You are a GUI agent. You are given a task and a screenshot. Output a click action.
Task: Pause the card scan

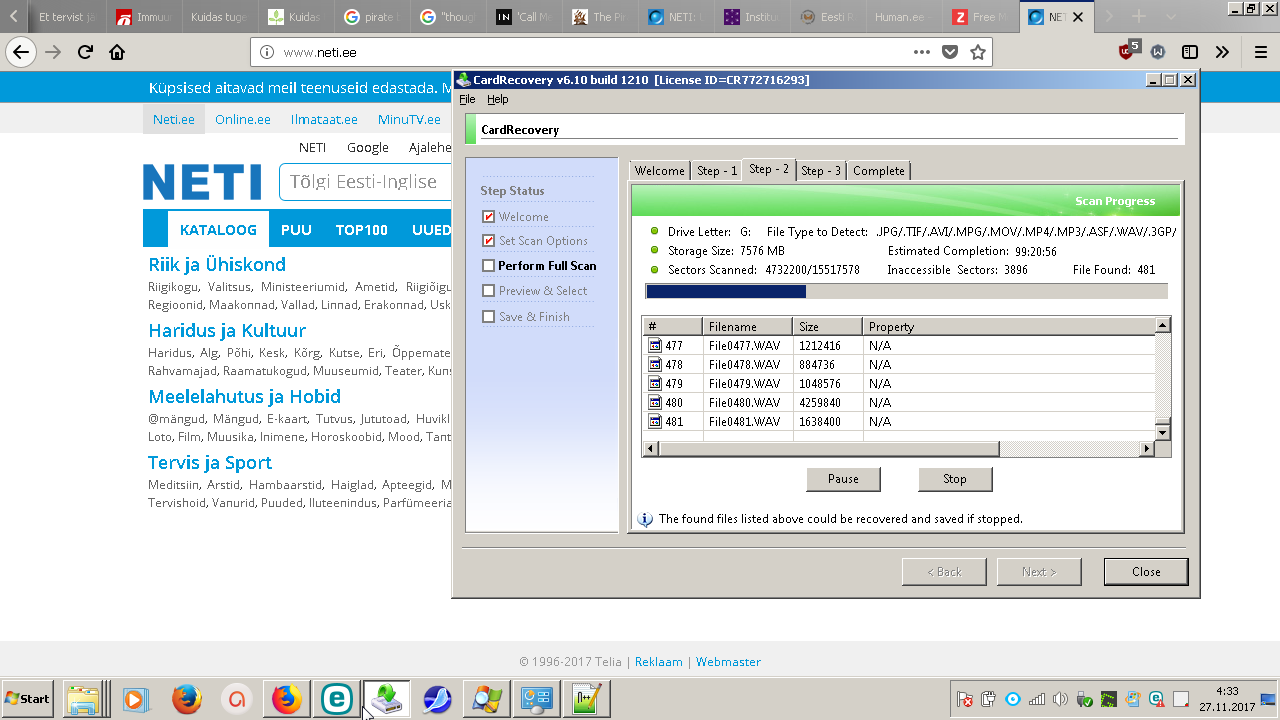click(843, 479)
